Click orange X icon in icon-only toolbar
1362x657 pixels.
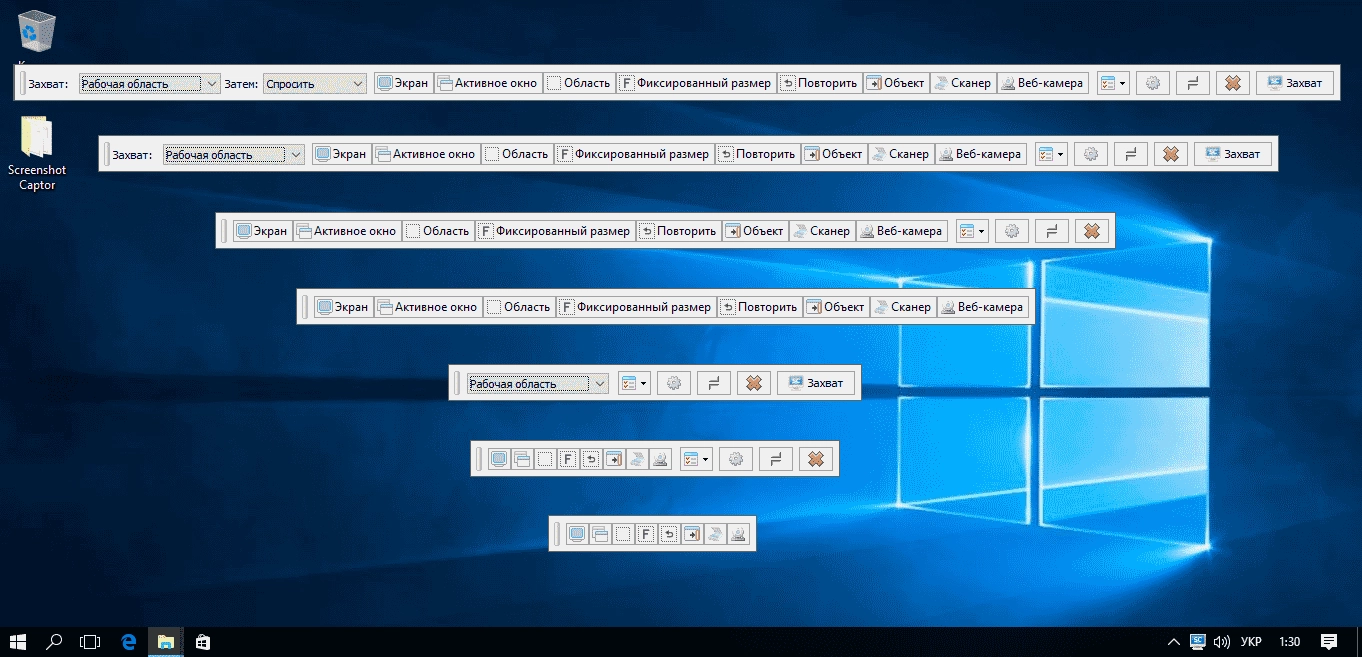coord(816,459)
